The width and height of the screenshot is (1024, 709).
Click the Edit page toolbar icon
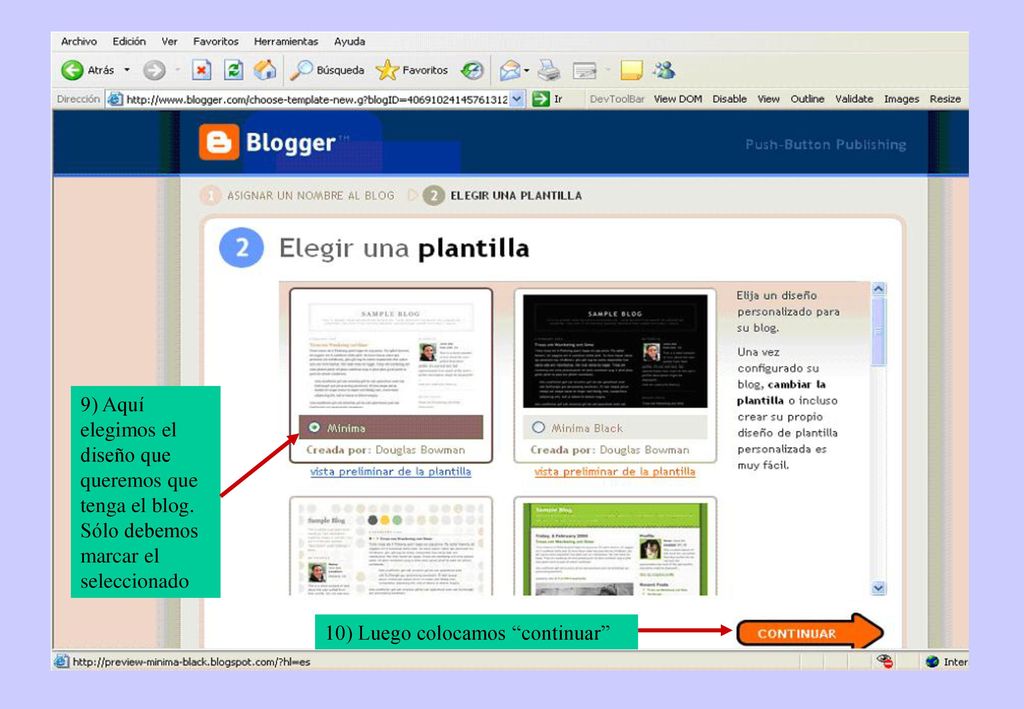click(x=584, y=70)
